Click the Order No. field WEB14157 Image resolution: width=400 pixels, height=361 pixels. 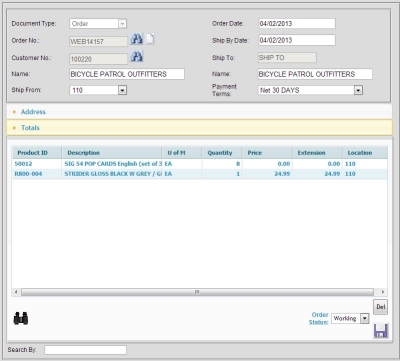pos(98,41)
